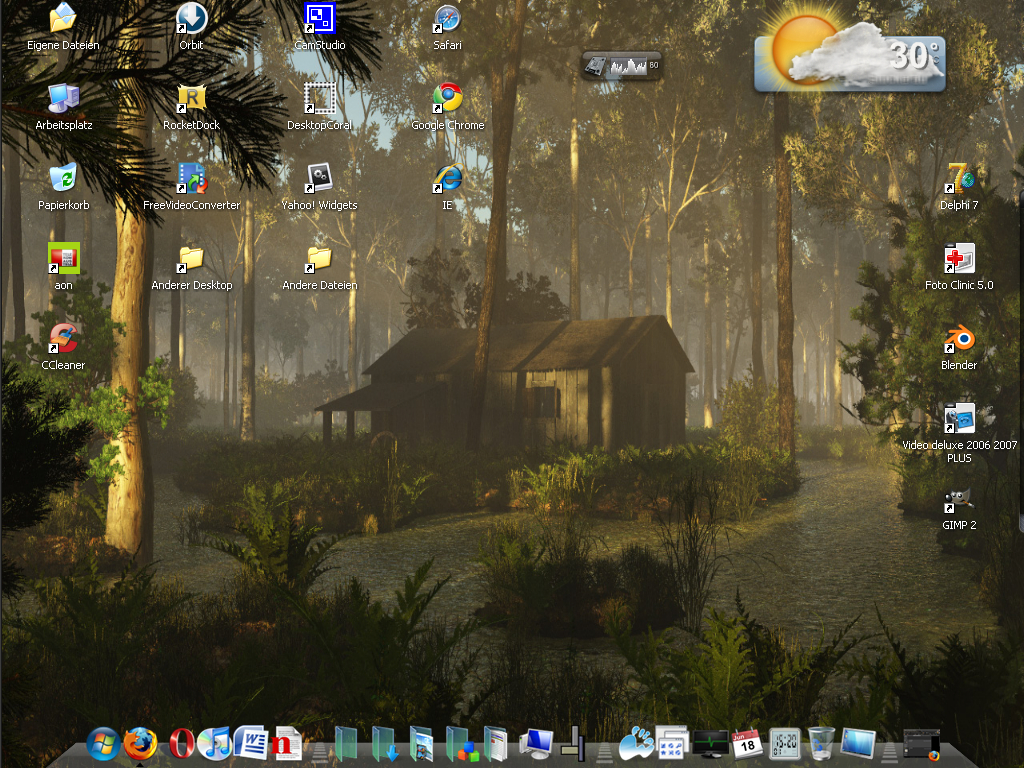Click the system activity monitor dock icon
The width and height of the screenshot is (1024, 768).
pyautogui.click(x=711, y=743)
